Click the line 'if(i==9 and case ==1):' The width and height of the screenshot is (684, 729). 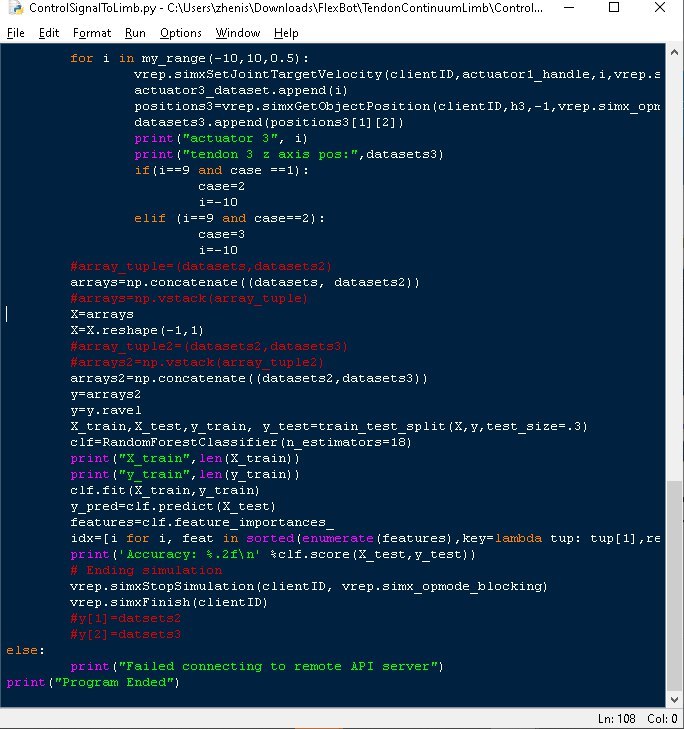coord(221,170)
